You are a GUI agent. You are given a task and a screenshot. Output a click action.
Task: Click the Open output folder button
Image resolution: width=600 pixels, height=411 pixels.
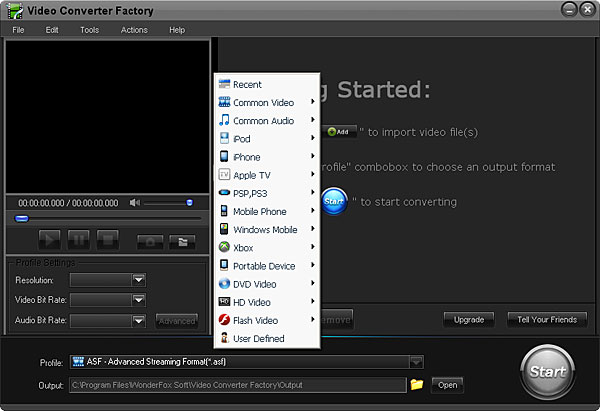click(x=447, y=385)
